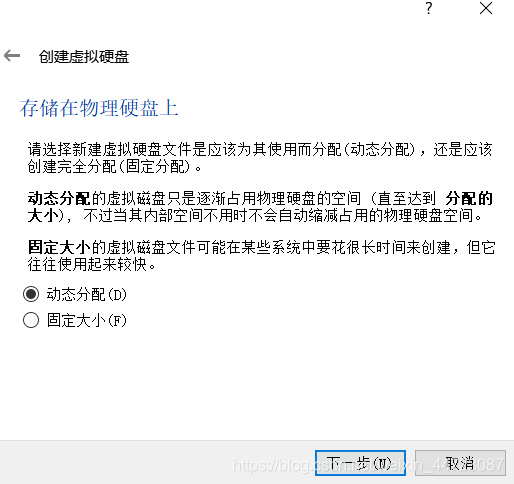This screenshot has height=484, width=514.
Task: Click the 固定大小(F) option label text
Action: [87, 320]
